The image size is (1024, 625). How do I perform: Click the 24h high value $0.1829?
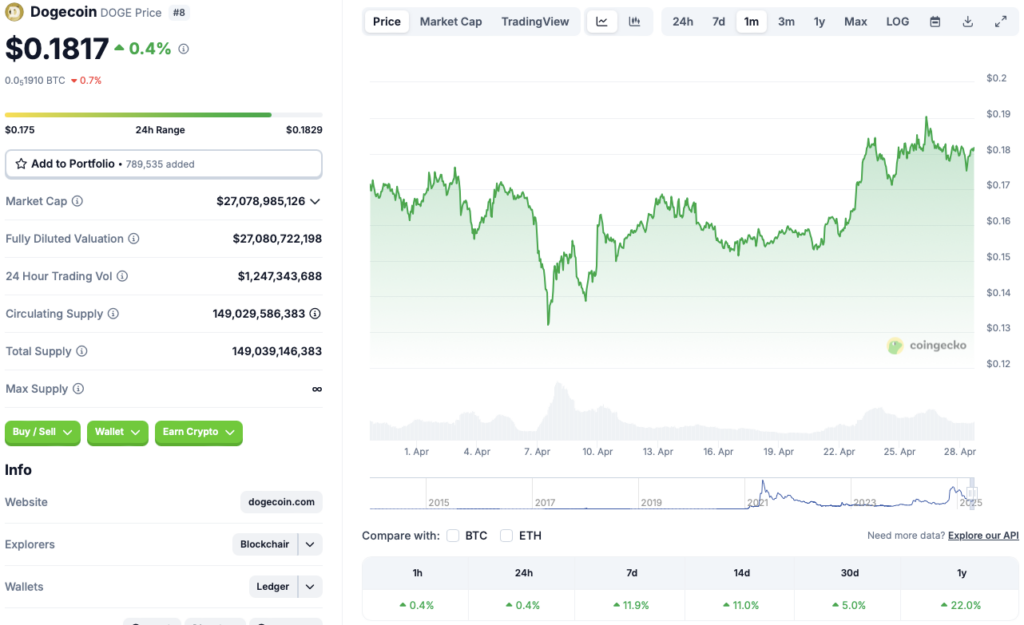[x=304, y=130]
